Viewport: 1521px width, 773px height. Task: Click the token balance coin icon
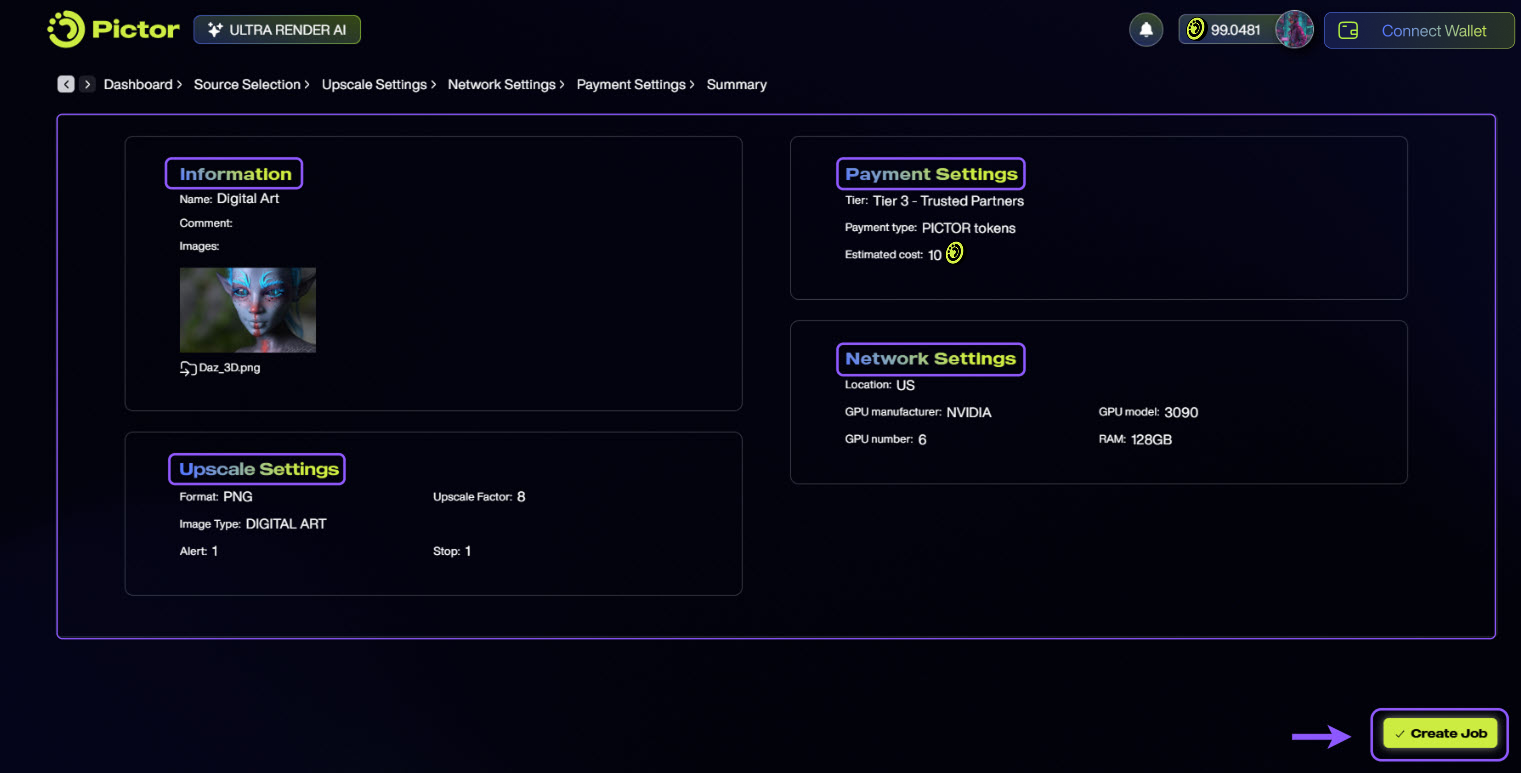coord(1195,30)
